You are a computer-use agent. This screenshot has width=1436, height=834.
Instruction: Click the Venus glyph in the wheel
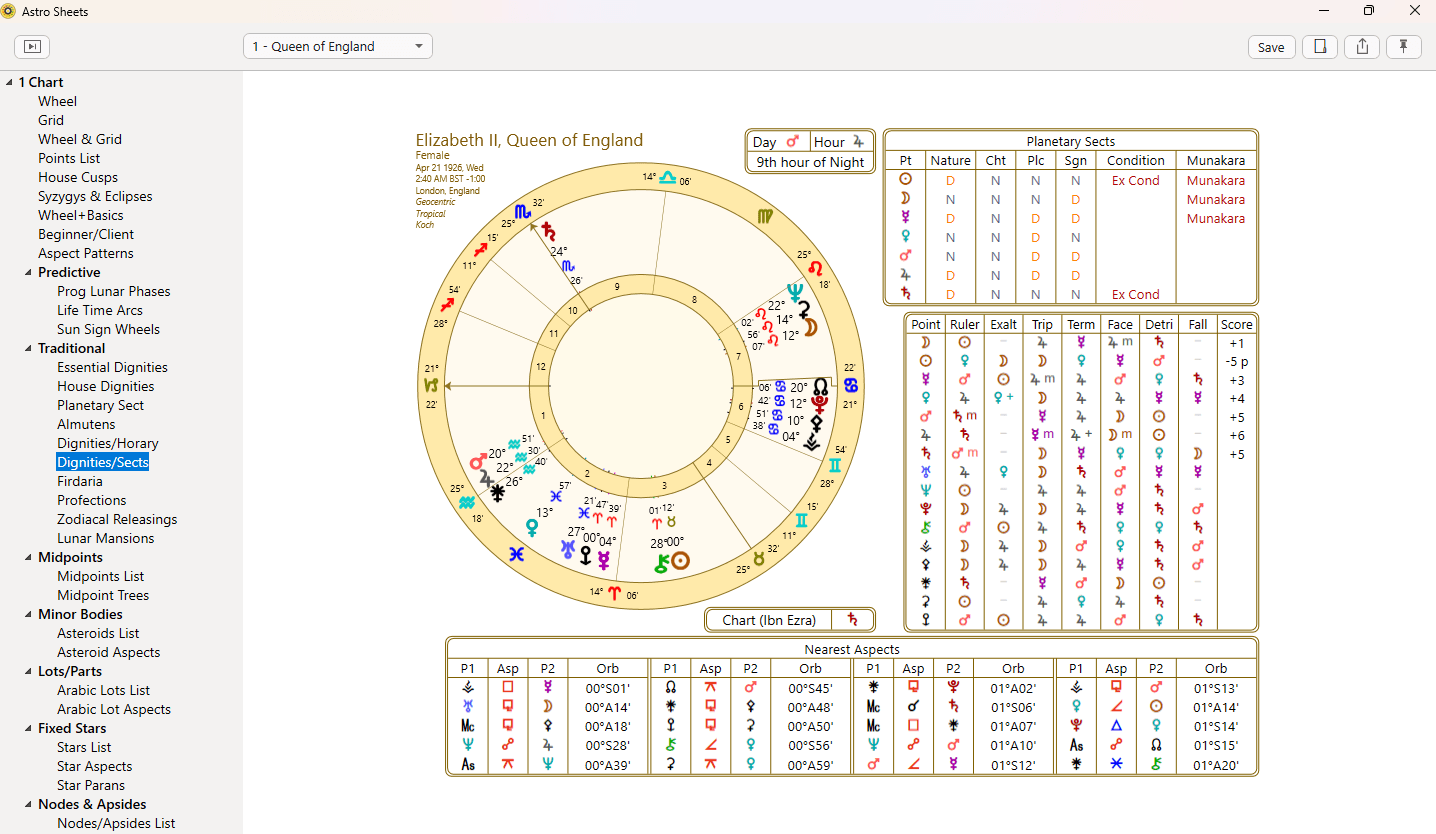click(x=533, y=528)
